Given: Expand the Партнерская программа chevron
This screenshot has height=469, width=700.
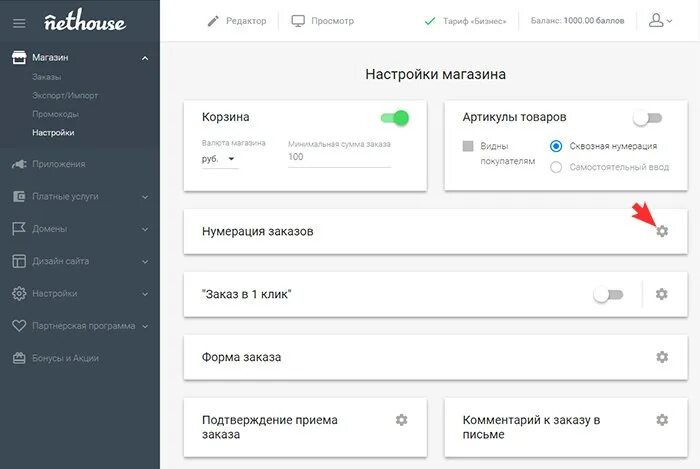Looking at the screenshot, I should click(145, 326).
